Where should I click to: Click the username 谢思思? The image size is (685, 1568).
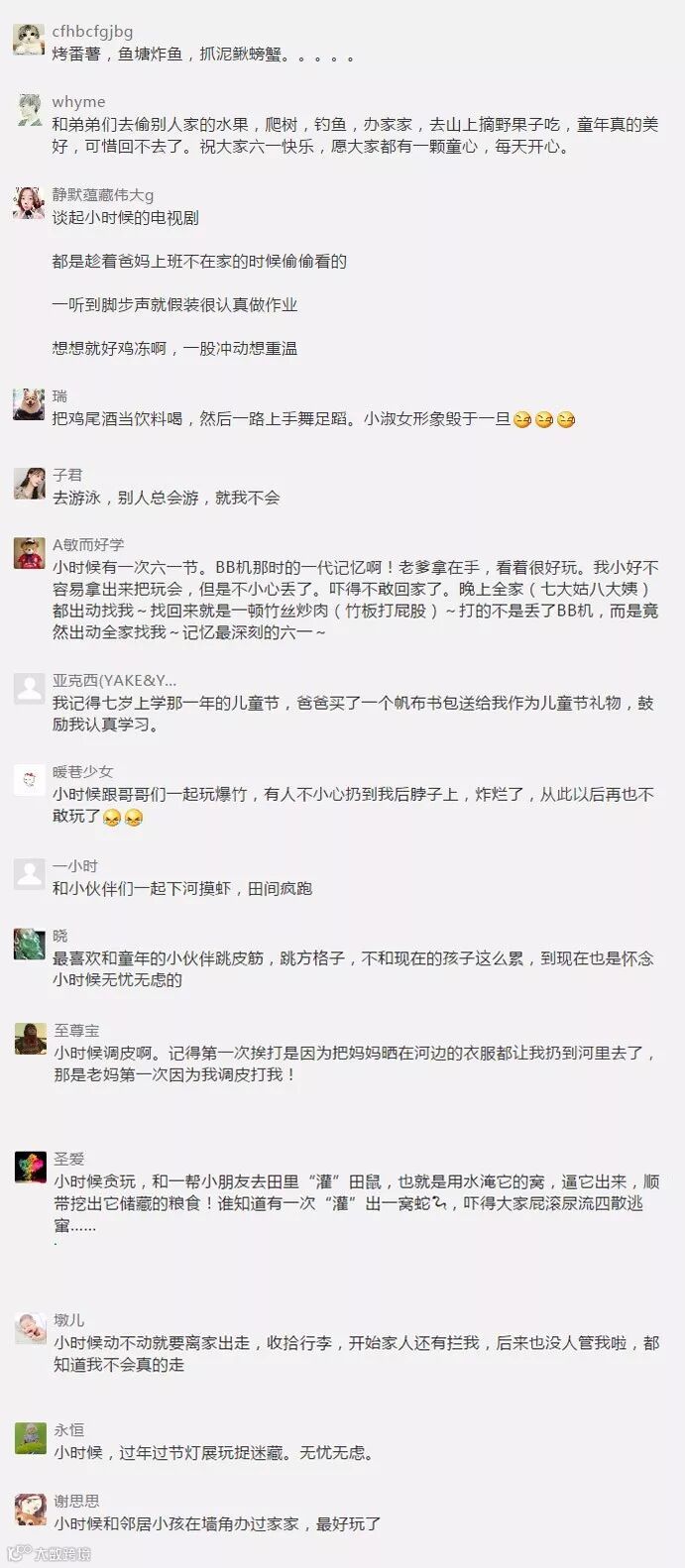point(76,1501)
